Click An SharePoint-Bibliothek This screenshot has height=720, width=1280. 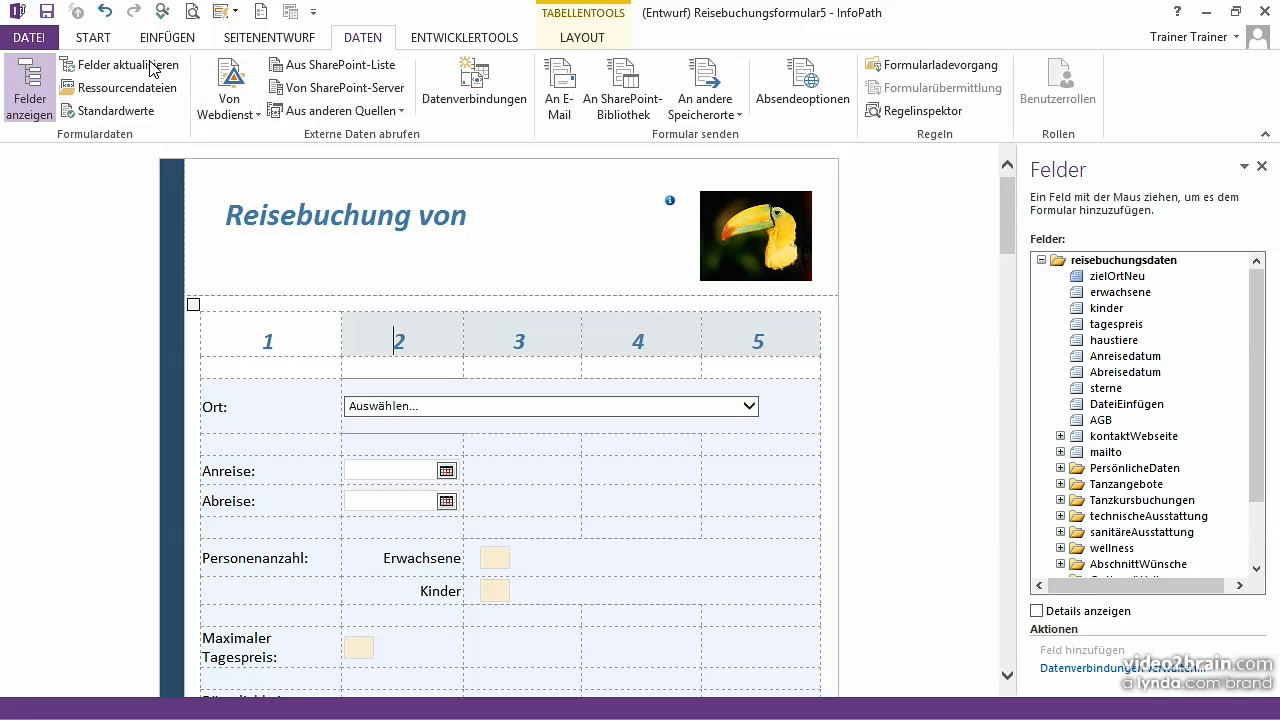click(x=622, y=90)
